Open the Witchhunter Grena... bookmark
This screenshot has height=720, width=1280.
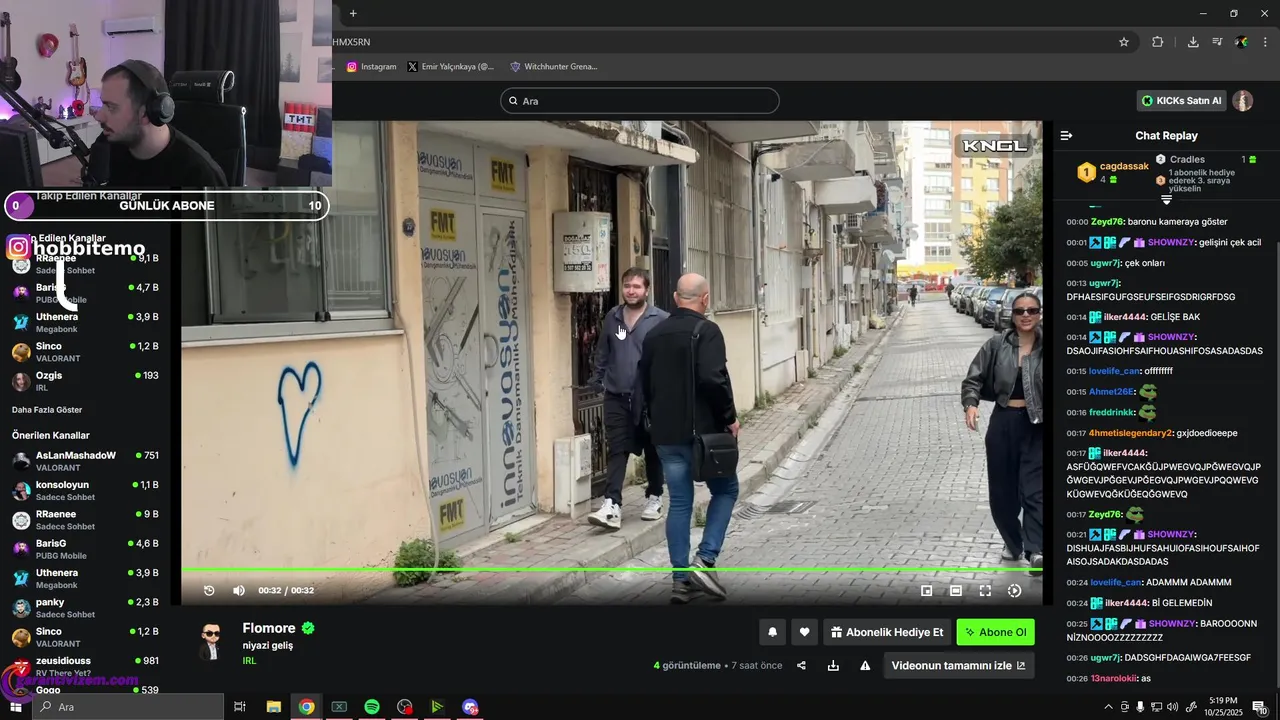(x=553, y=67)
